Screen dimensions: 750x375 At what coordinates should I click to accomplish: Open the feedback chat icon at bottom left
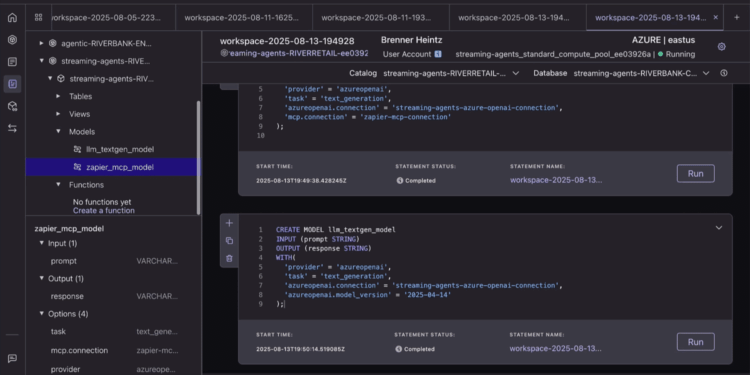[12, 358]
